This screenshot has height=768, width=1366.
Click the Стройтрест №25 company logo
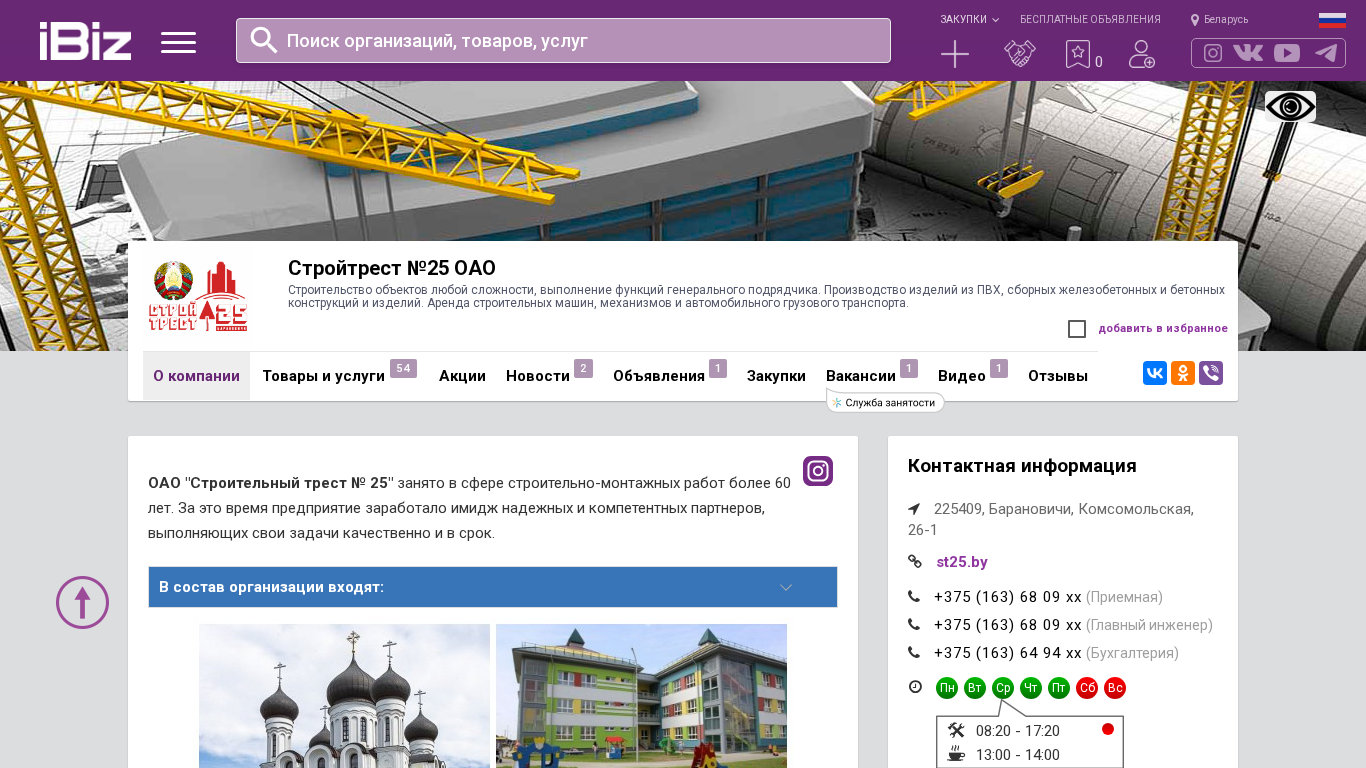[x=198, y=296]
